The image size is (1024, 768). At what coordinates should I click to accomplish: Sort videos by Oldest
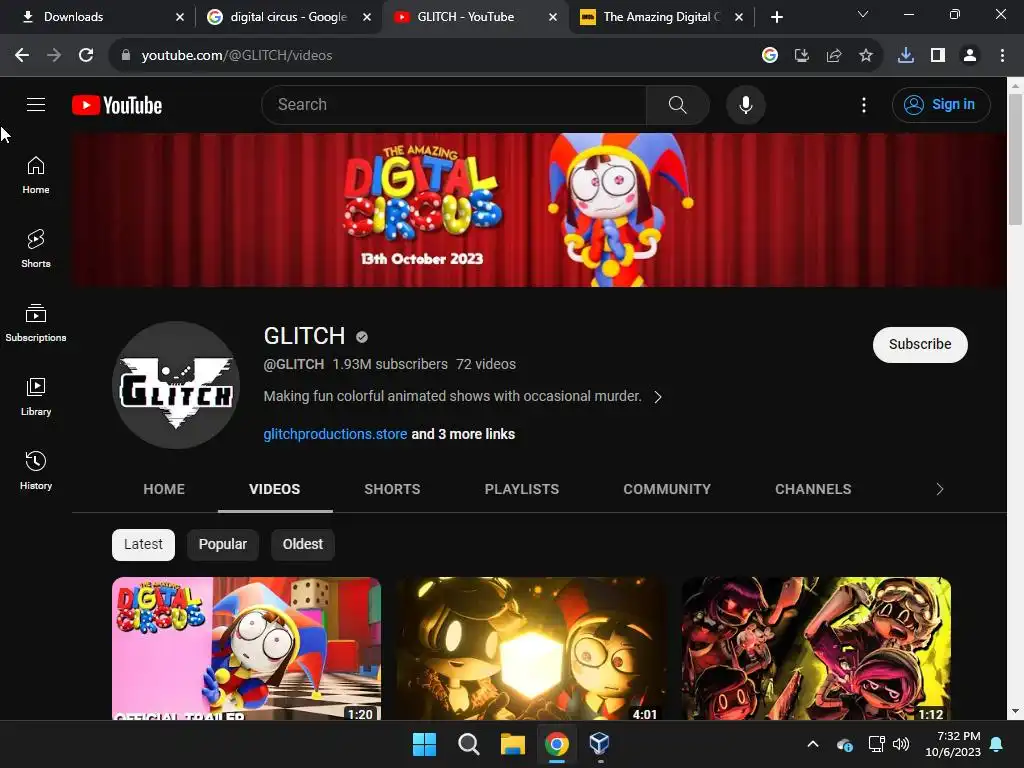coord(302,545)
